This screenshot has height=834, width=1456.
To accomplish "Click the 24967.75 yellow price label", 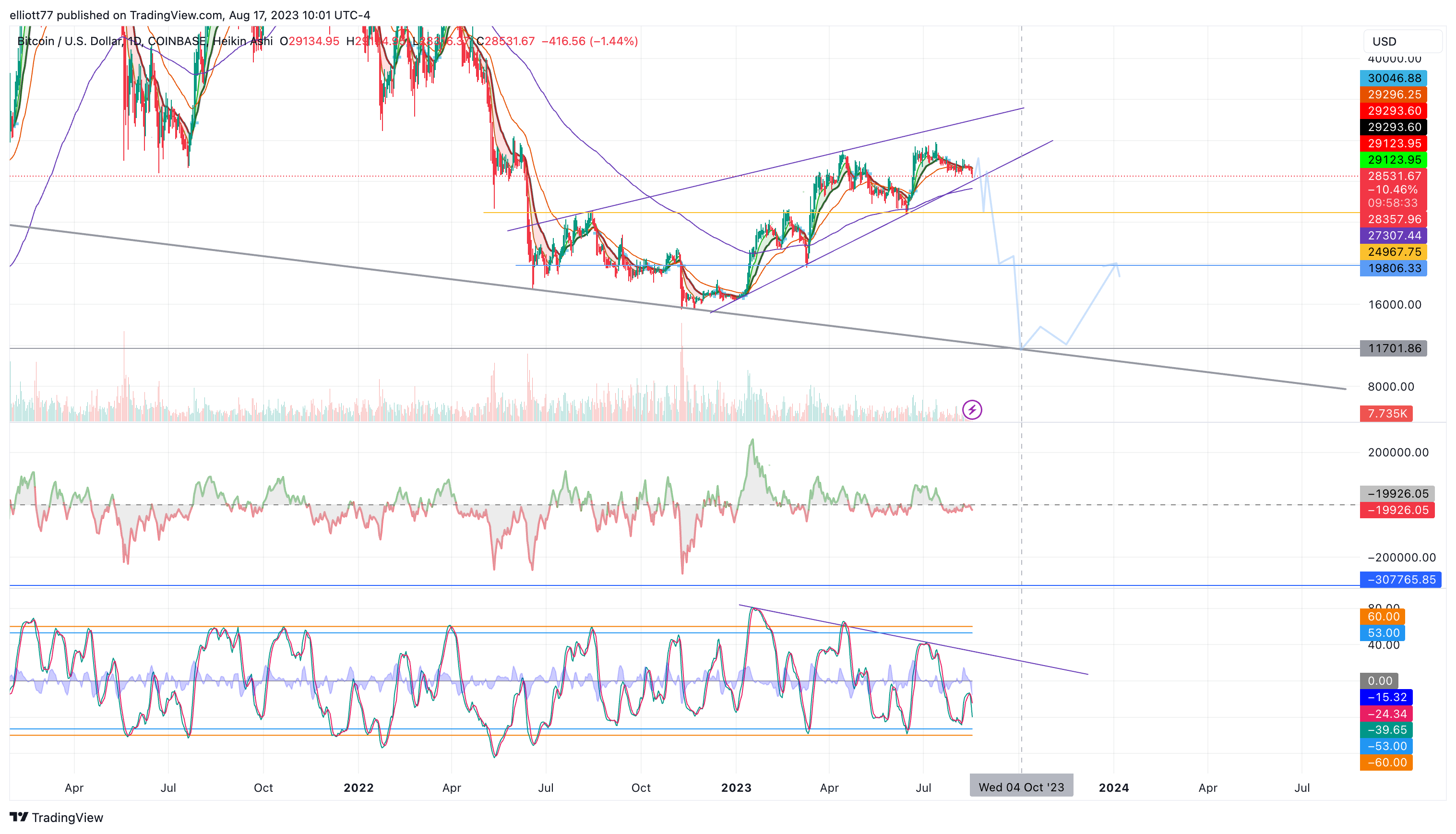I will (x=1393, y=251).
